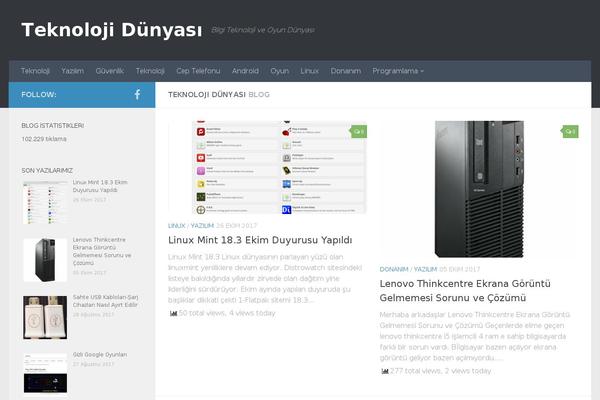Click Linux Mint app list featured image
The height and width of the screenshot is (400, 600).
[267, 167]
